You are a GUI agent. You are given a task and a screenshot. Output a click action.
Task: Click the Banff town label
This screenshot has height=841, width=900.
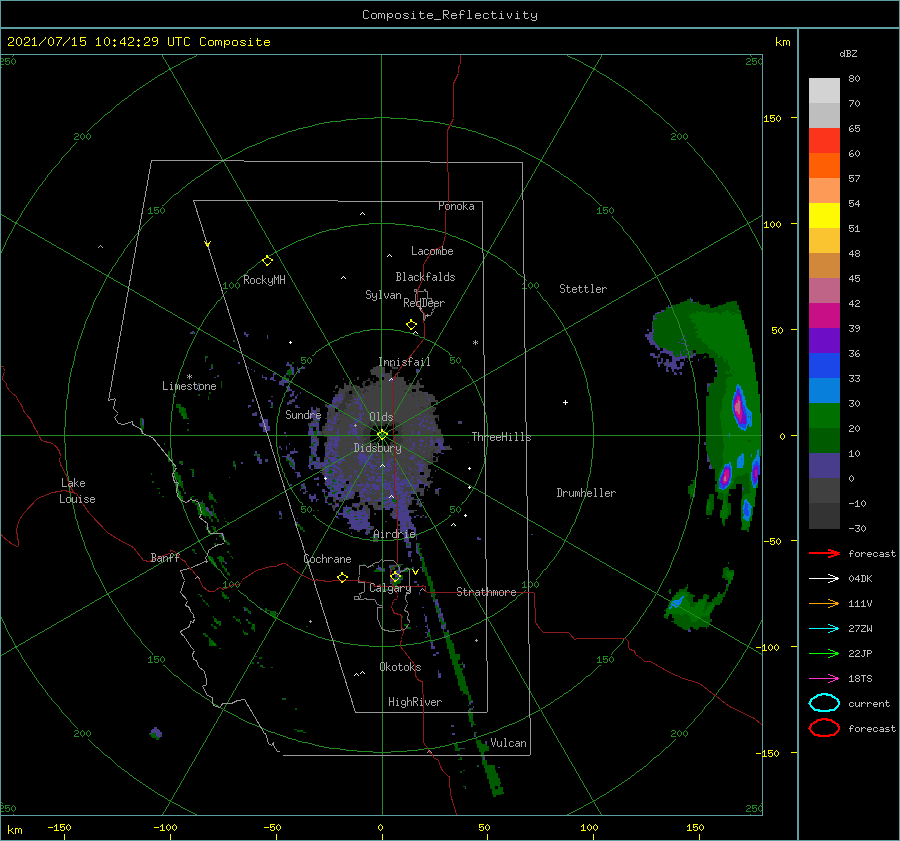(x=165, y=557)
